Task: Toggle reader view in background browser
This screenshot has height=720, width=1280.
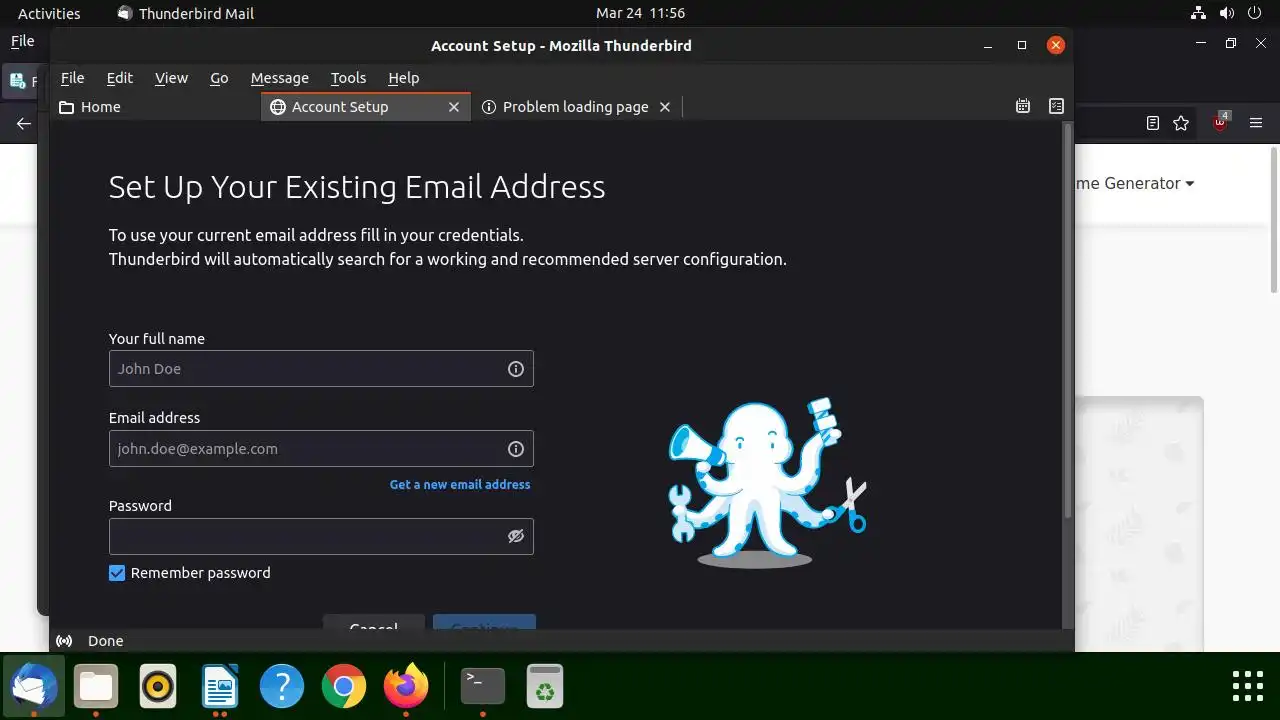Action: (x=1153, y=123)
